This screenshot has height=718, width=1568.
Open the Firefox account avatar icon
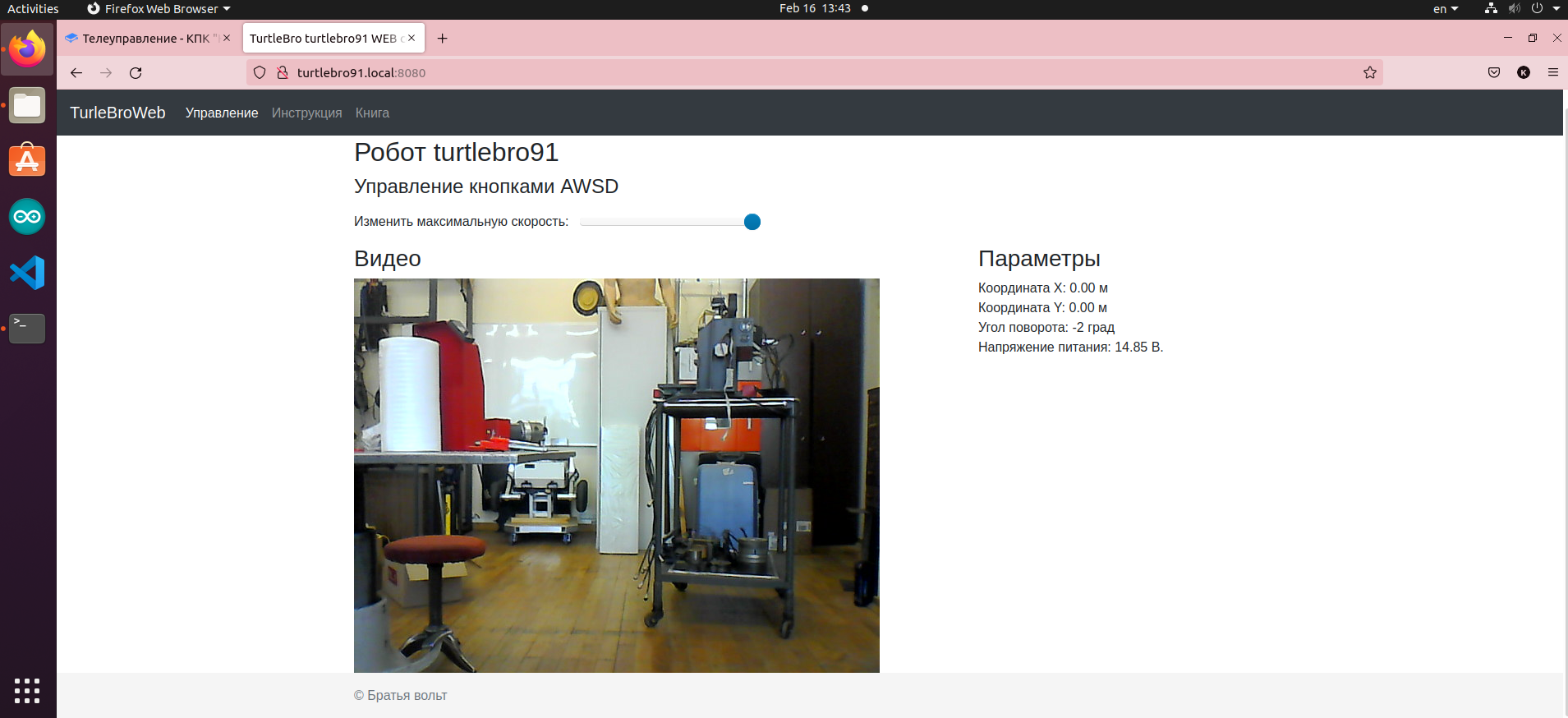click(x=1524, y=73)
